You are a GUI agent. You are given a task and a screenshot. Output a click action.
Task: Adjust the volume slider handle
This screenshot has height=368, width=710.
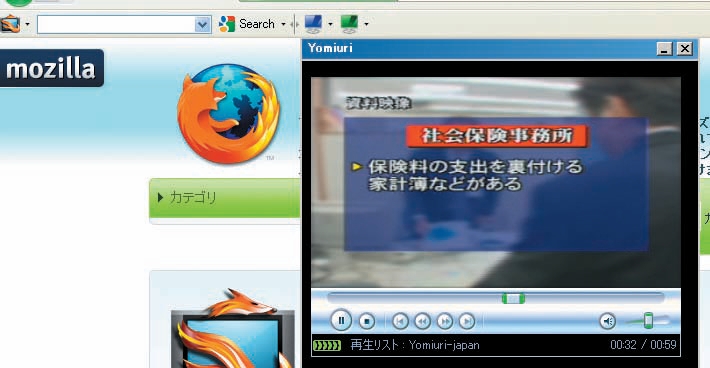pyautogui.click(x=648, y=320)
